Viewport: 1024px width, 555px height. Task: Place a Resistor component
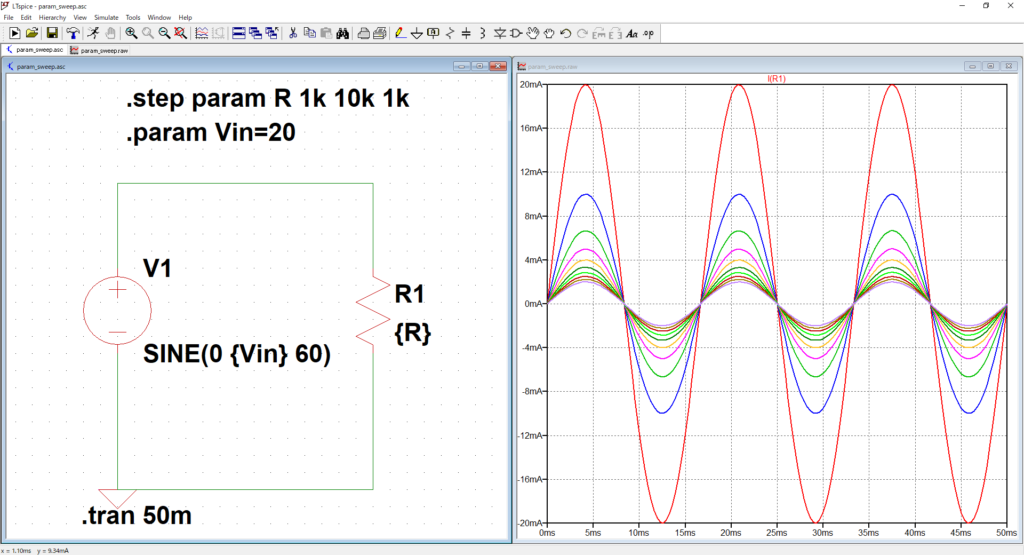pos(450,33)
